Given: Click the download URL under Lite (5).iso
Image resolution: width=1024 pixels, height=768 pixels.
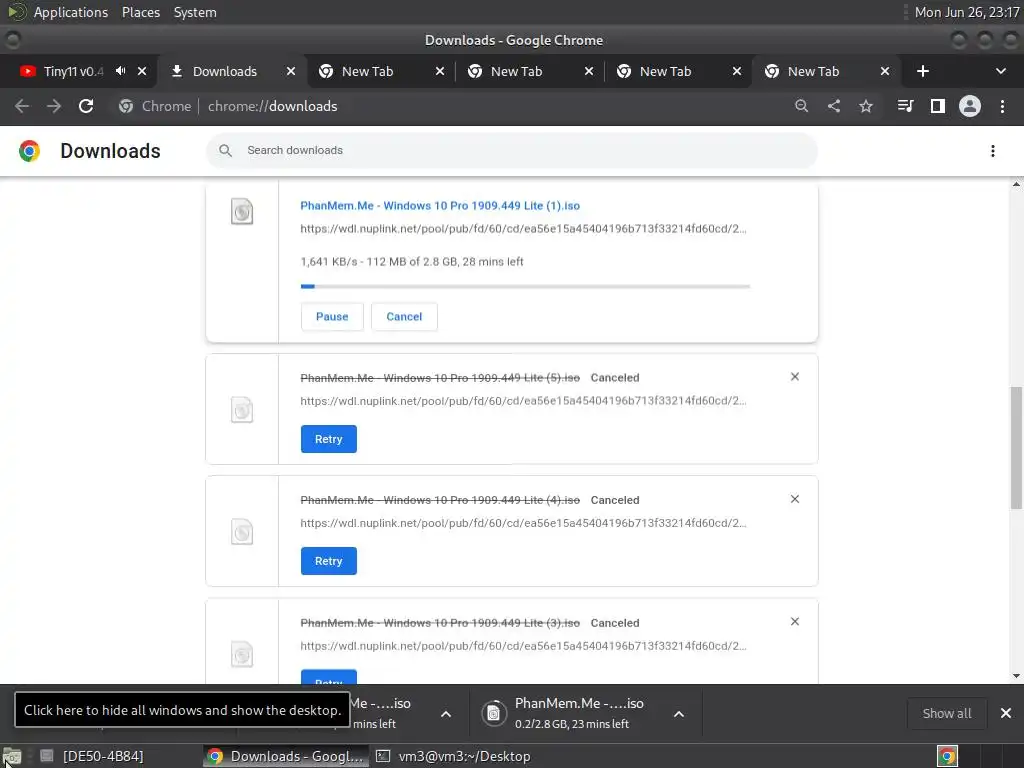Looking at the screenshot, I should point(523,401).
